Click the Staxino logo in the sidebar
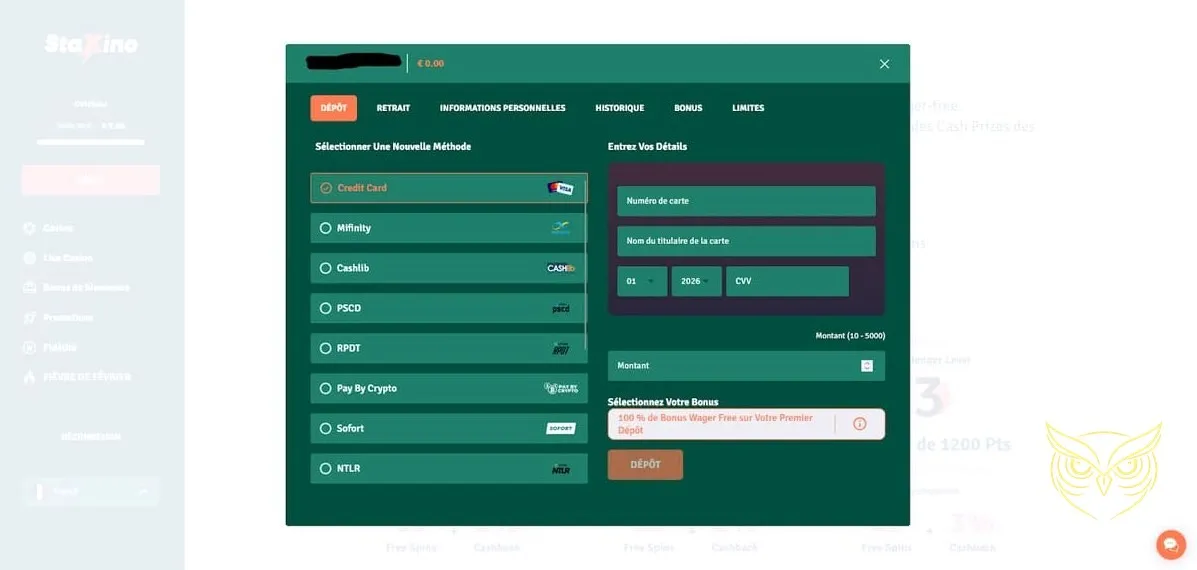The width and height of the screenshot is (1197, 570). [x=91, y=45]
